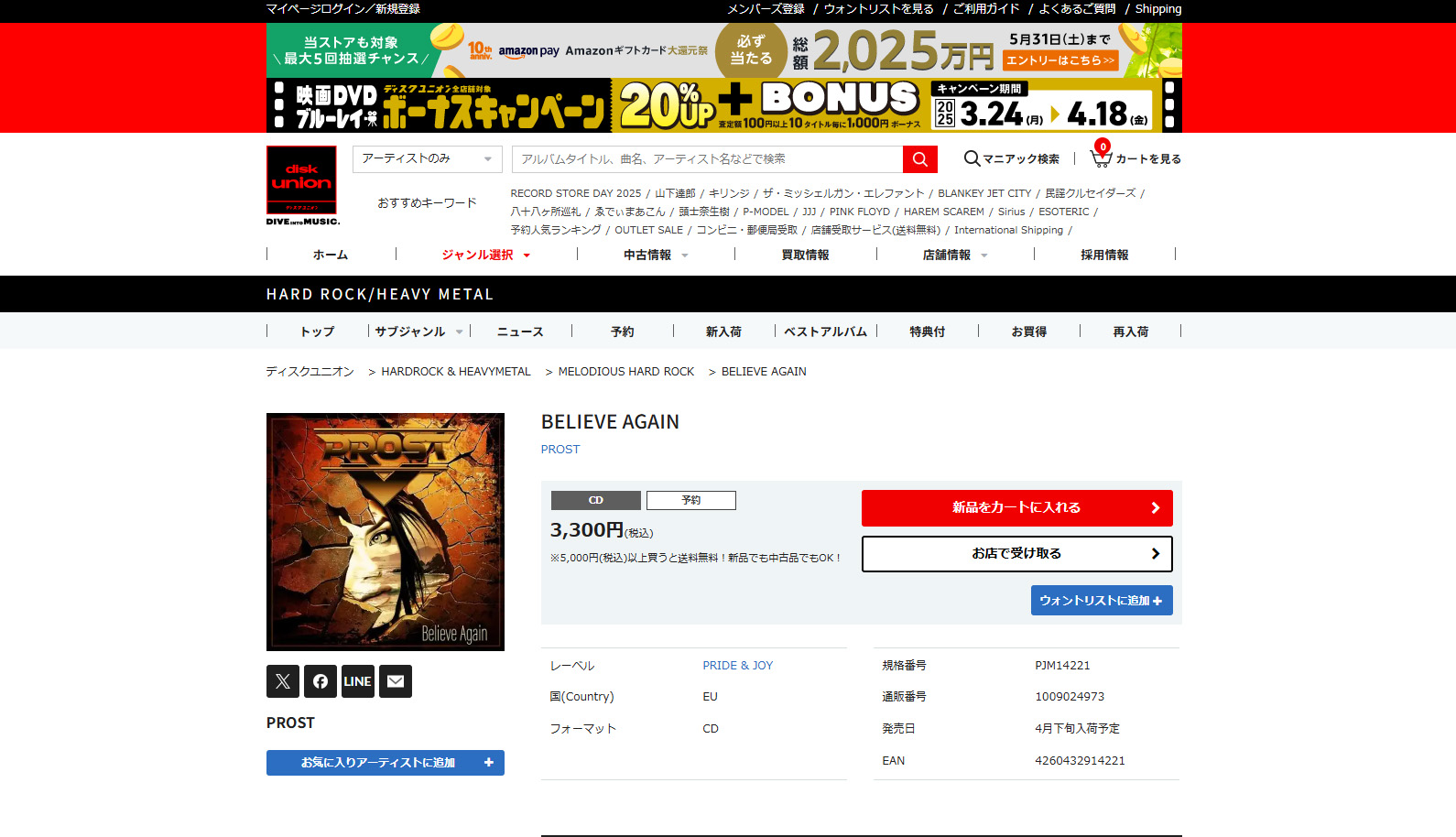
Task: Click the PRIDE & JOY label link
Action: tap(738, 666)
